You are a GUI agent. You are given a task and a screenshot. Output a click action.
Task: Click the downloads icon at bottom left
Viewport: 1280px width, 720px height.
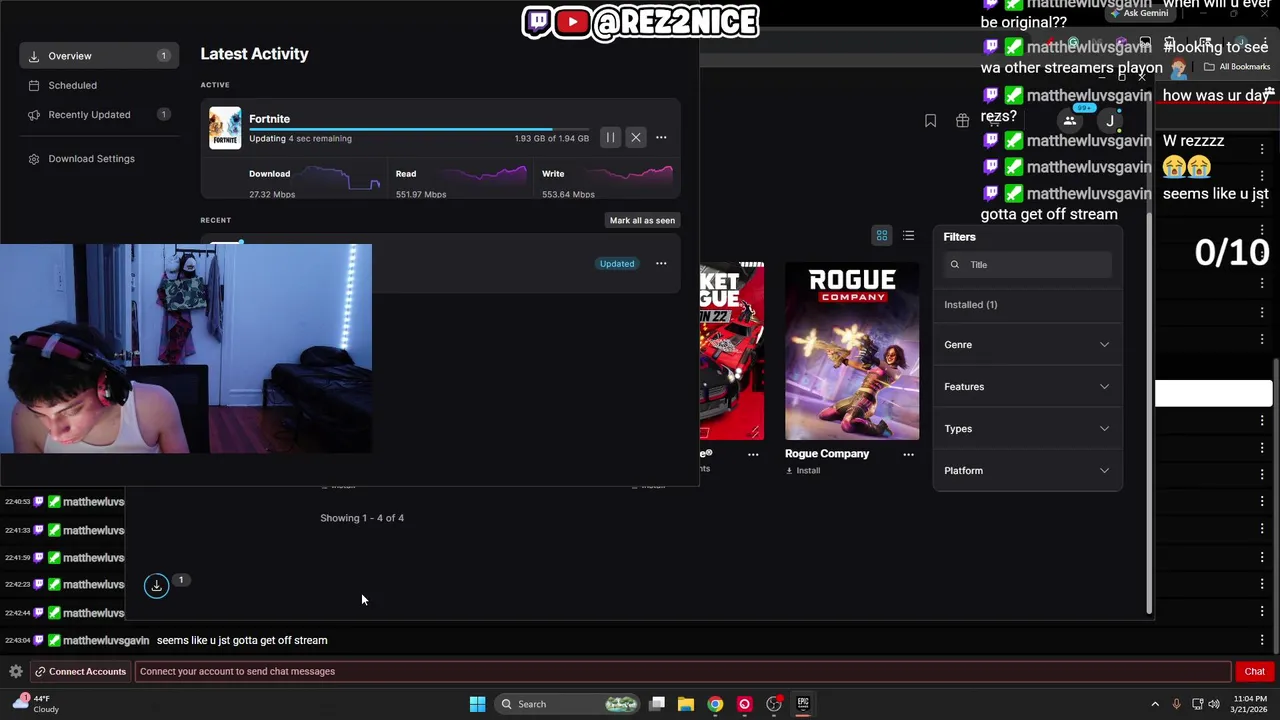[156, 586]
